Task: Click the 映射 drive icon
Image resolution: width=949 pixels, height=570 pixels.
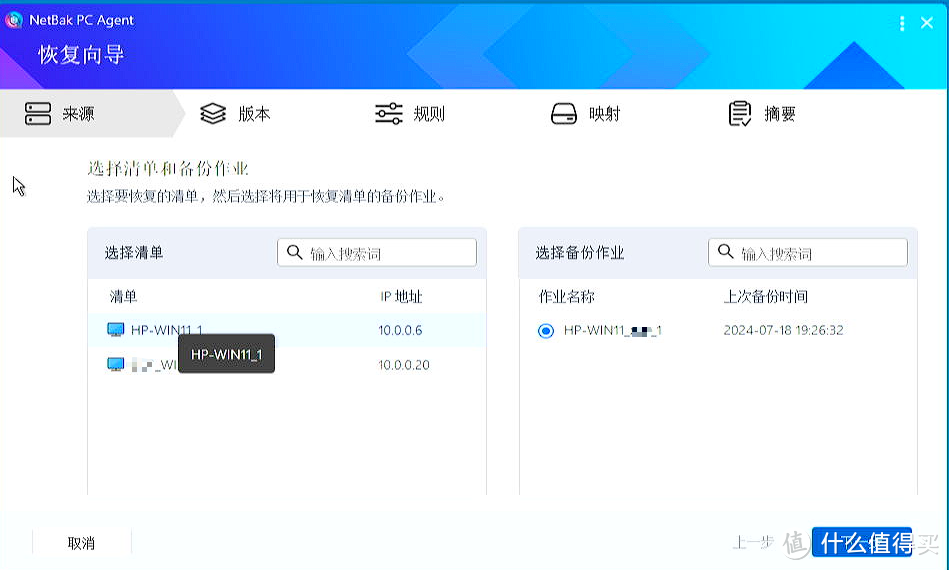Action: [563, 114]
